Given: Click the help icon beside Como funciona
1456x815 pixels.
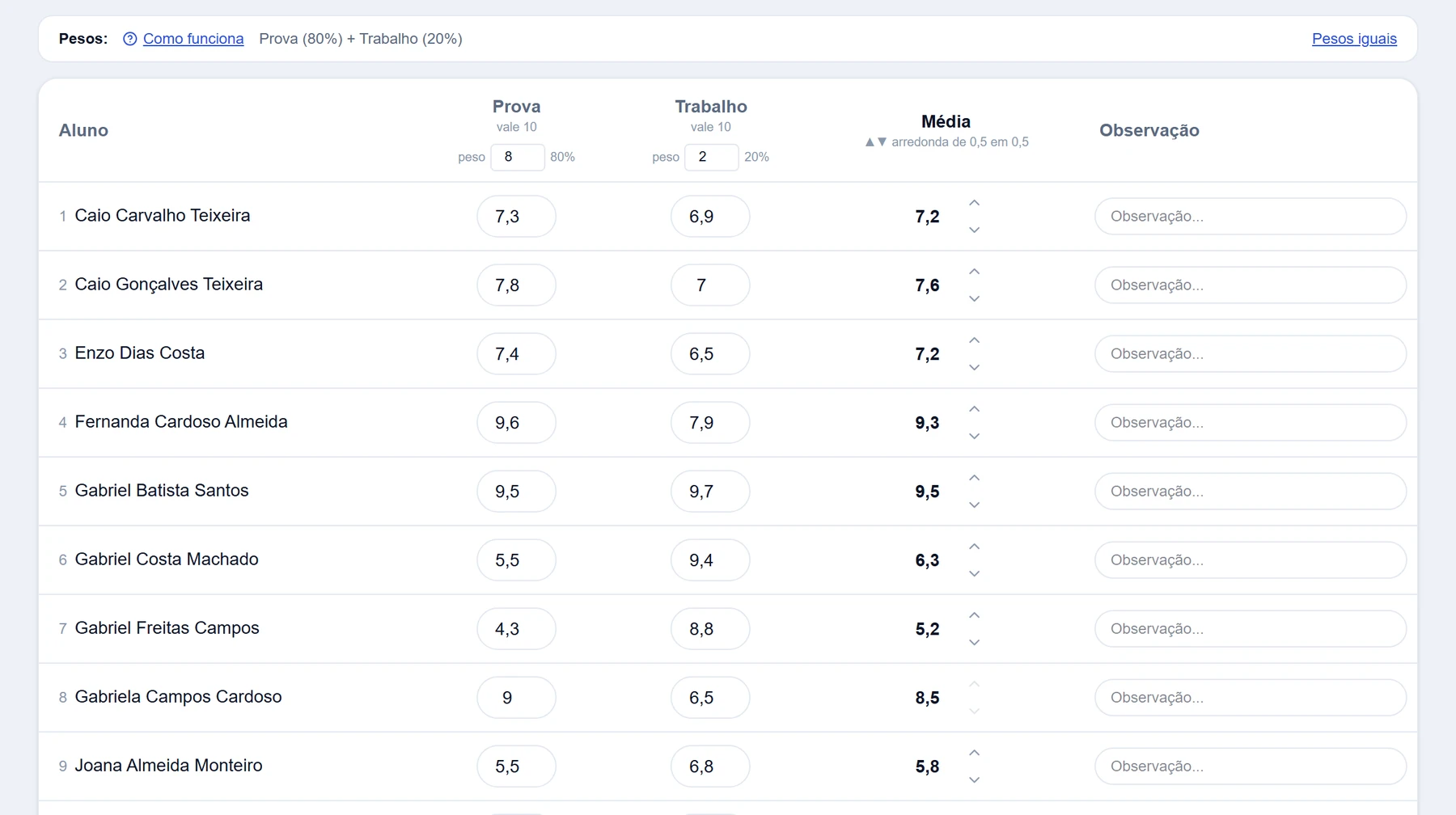Looking at the screenshot, I should [x=129, y=39].
